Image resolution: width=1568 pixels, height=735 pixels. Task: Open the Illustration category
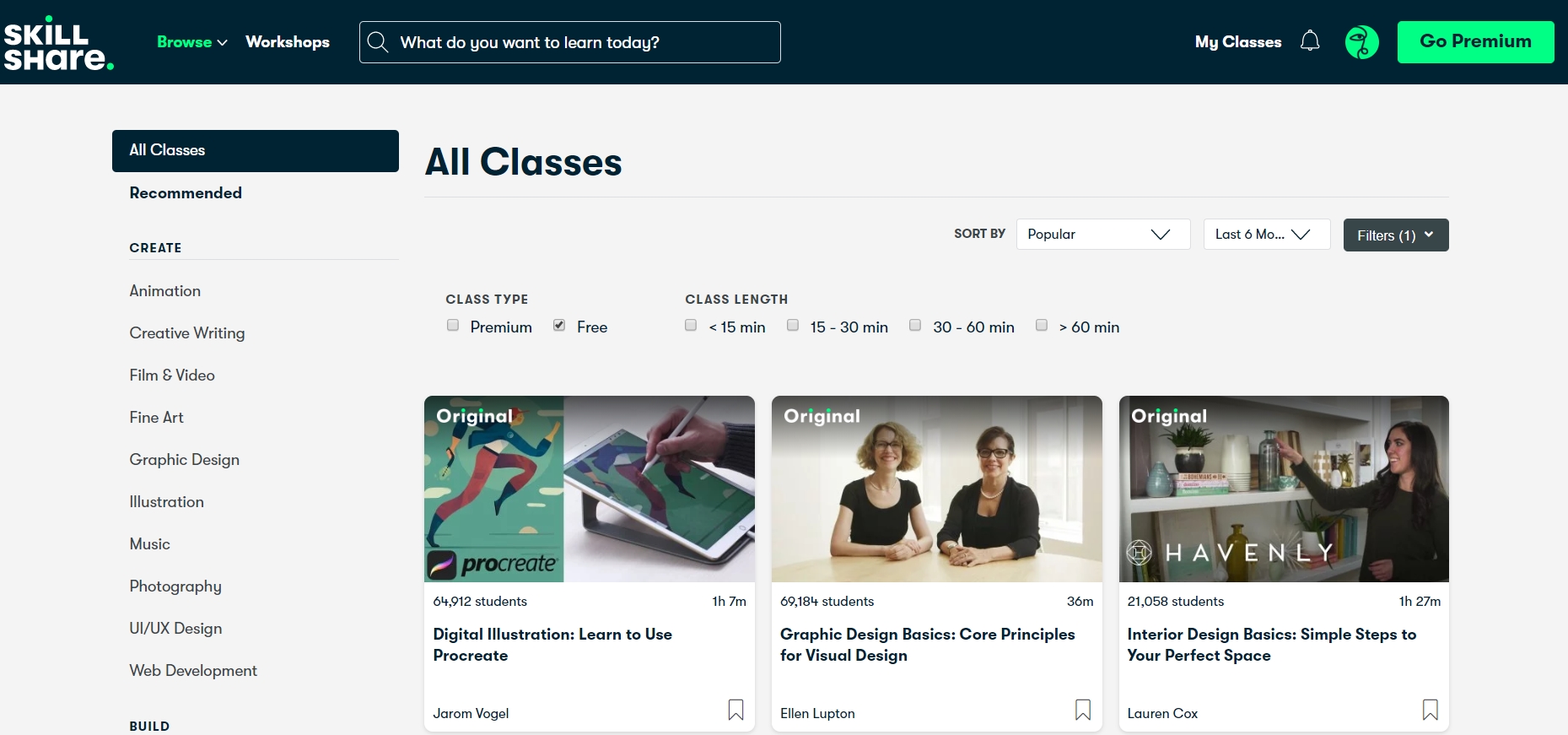click(x=167, y=502)
